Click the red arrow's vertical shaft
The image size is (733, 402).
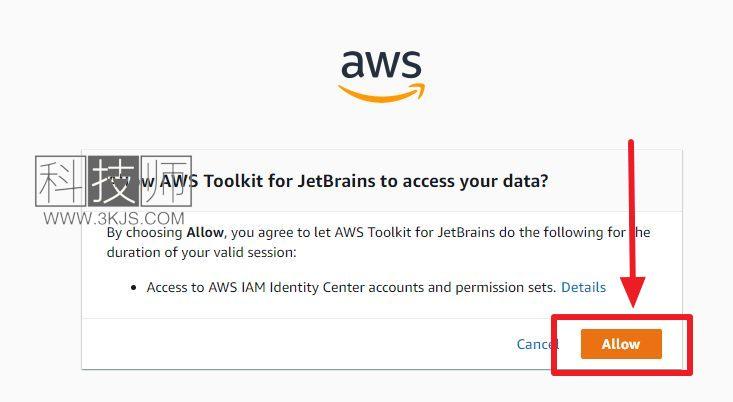click(x=631, y=208)
